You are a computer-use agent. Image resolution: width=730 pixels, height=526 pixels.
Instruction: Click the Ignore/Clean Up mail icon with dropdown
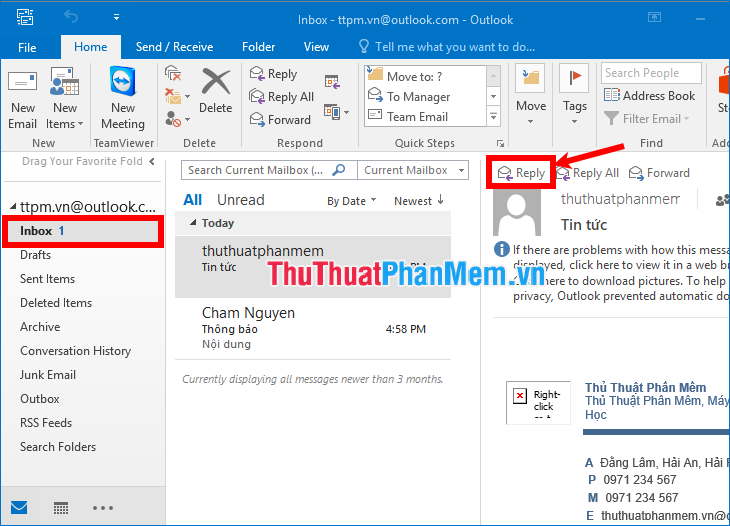tap(177, 96)
